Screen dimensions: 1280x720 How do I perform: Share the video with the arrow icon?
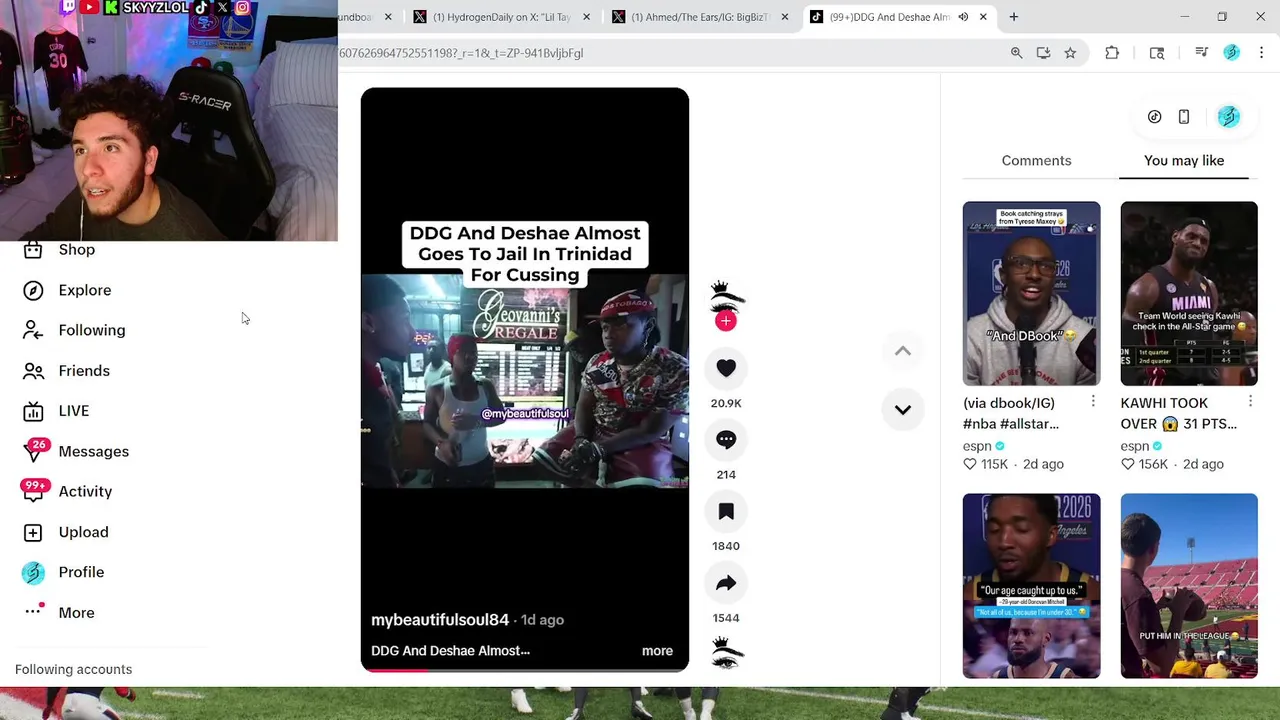coord(726,583)
